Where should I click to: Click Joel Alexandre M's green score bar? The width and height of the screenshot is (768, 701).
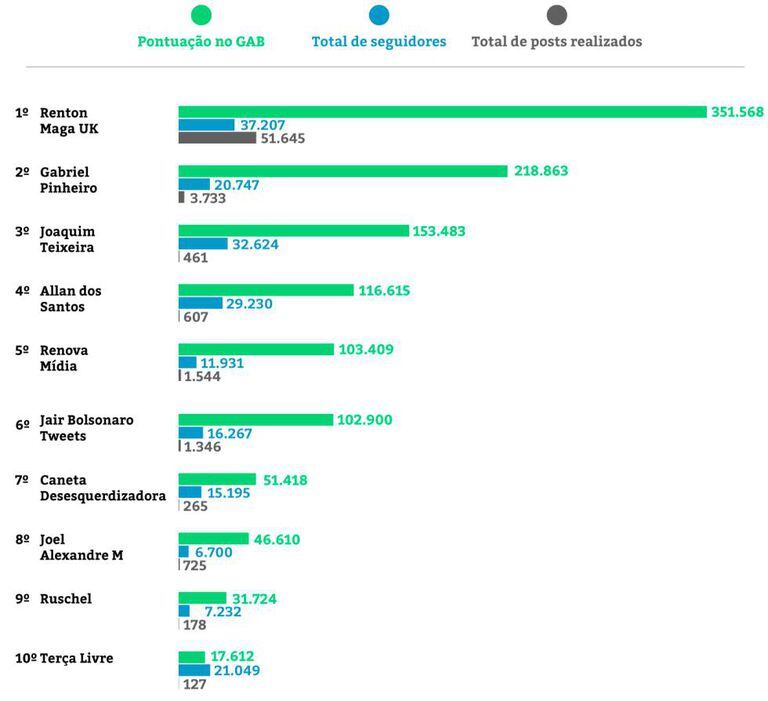213,539
